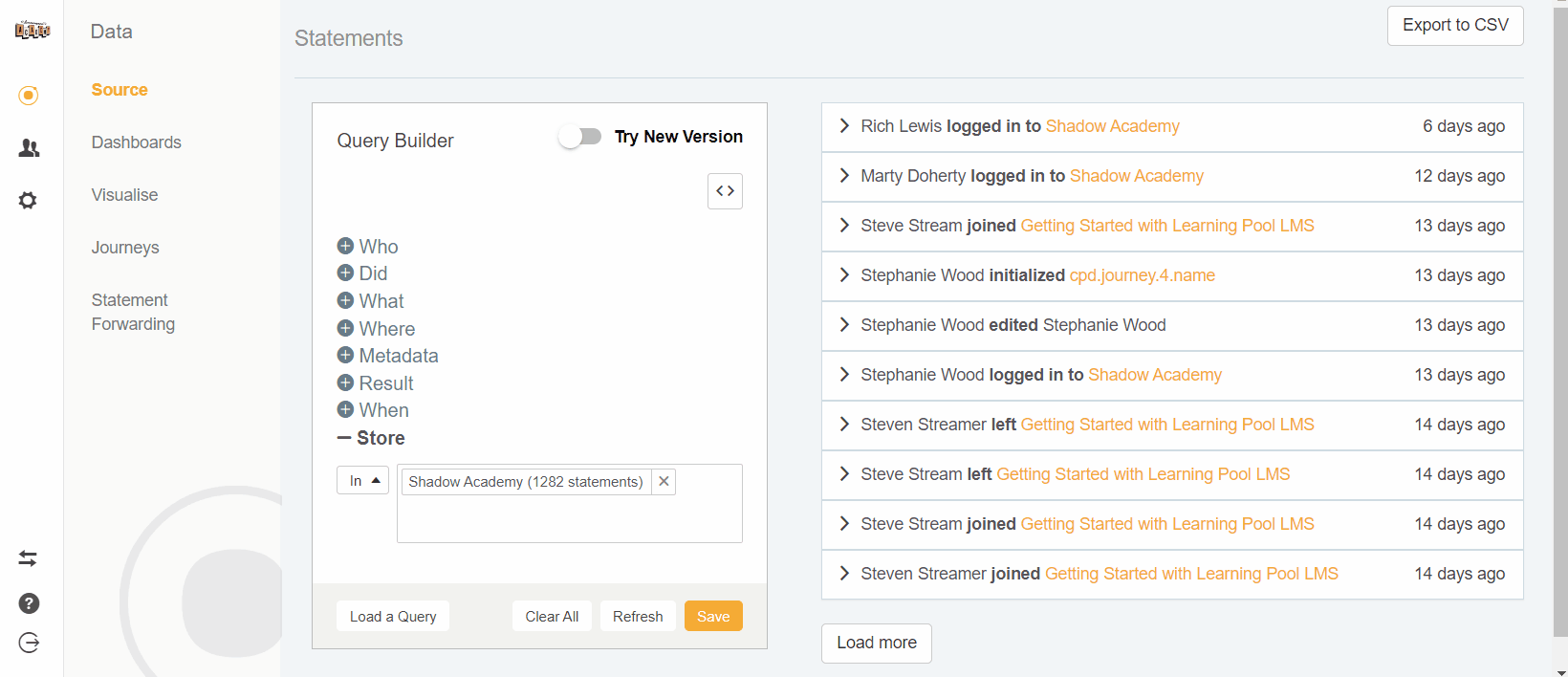This screenshot has height=677, width=1568.
Task: Open the Help question mark icon
Action: [29, 603]
